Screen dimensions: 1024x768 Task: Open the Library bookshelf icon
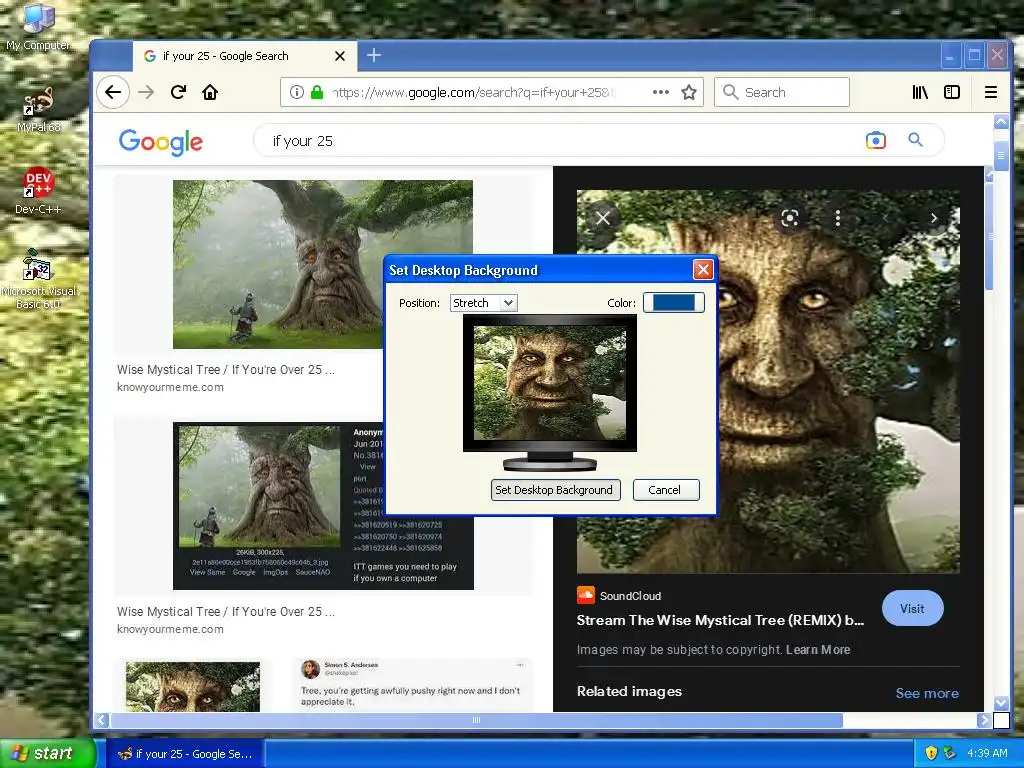[x=920, y=92]
